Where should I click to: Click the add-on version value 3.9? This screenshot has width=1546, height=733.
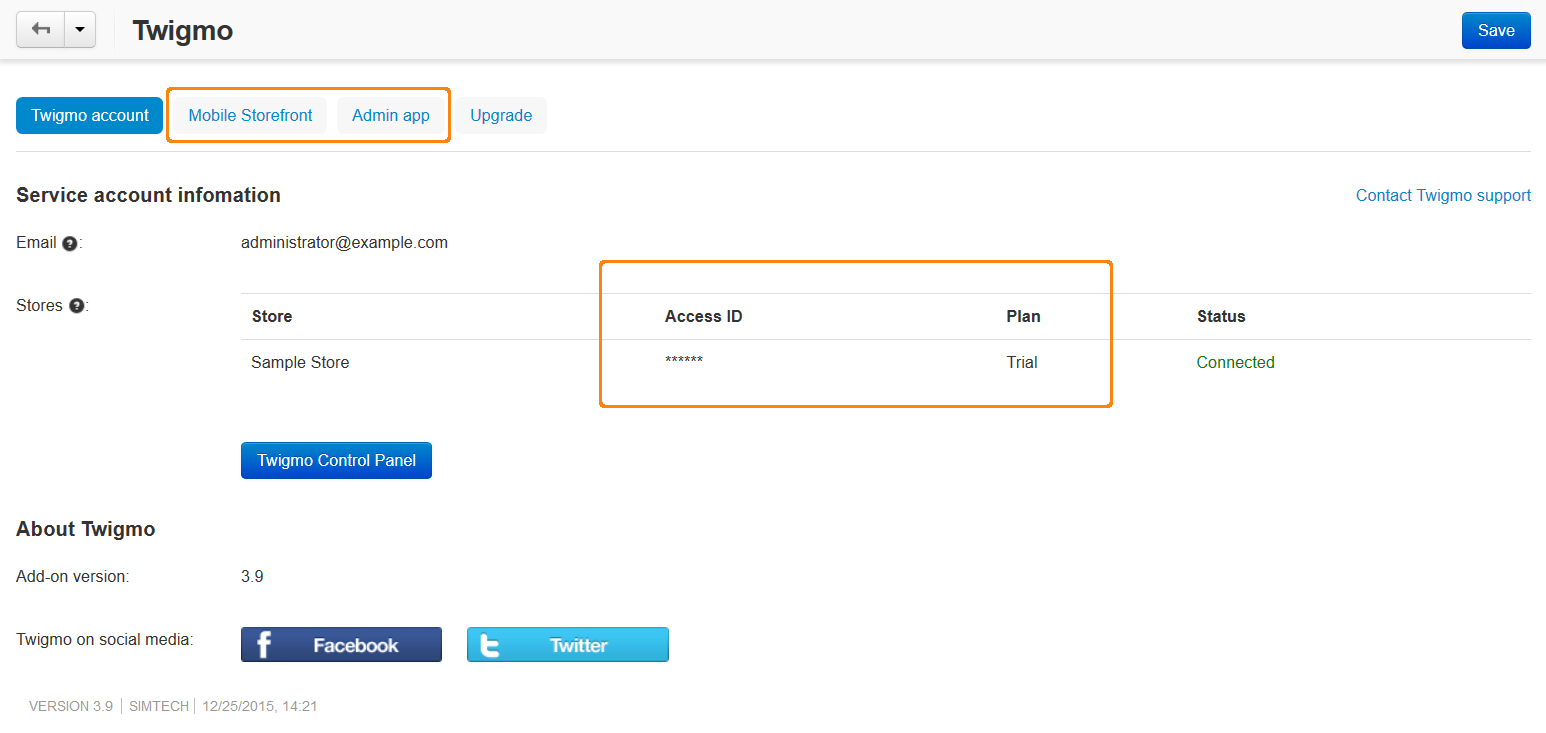pos(252,576)
